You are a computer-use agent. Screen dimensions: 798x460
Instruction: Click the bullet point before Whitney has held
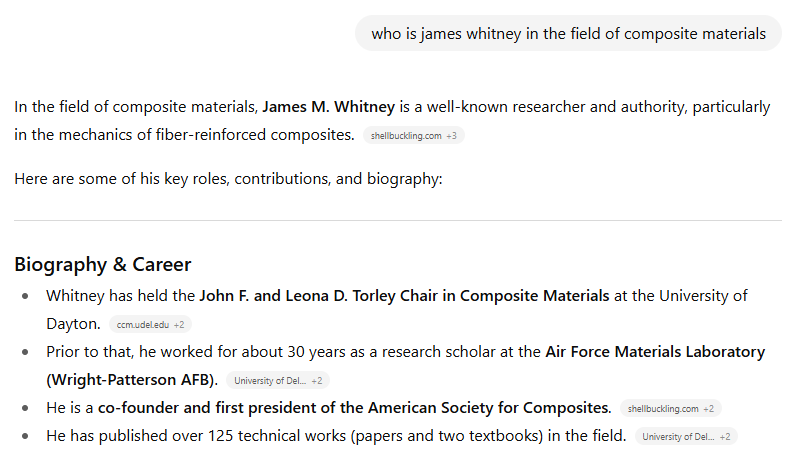pos(25,296)
